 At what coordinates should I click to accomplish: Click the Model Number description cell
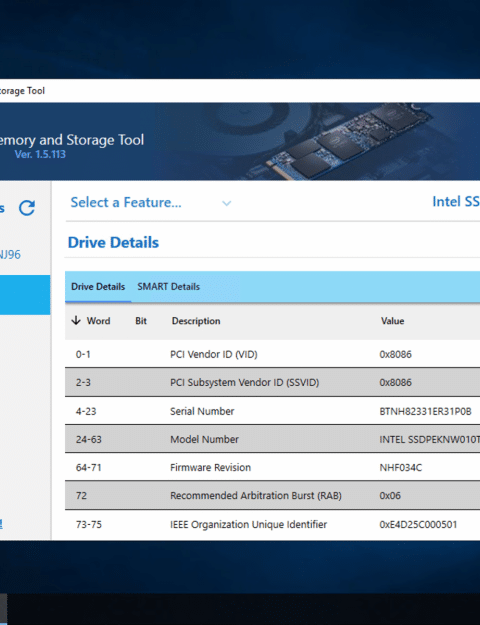(205, 439)
